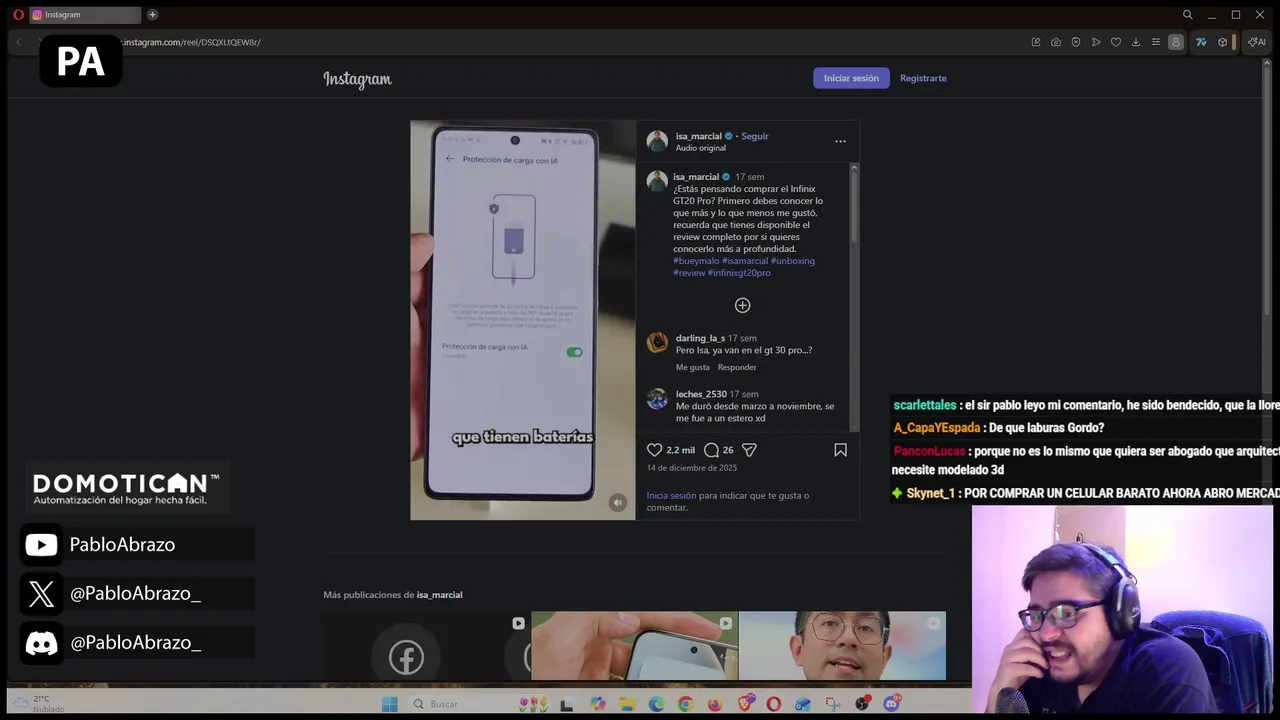Open the man with glasses thumbnail
Viewport: 1280px width, 720px height.
point(842,646)
